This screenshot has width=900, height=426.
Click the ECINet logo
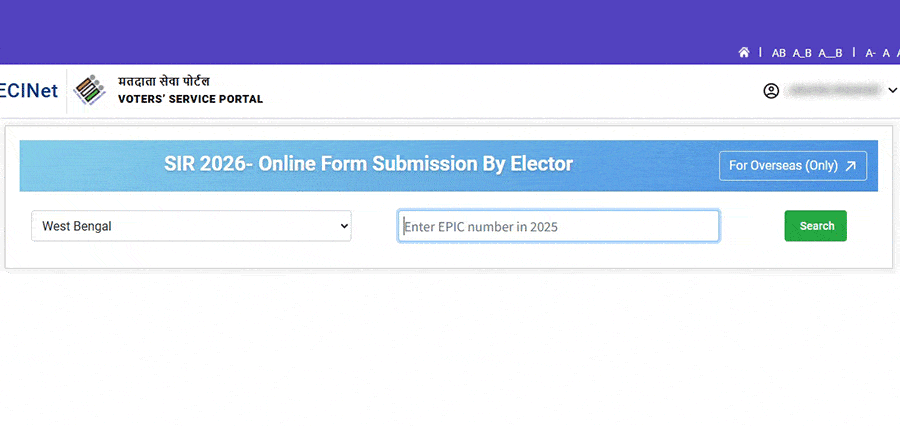click(28, 91)
